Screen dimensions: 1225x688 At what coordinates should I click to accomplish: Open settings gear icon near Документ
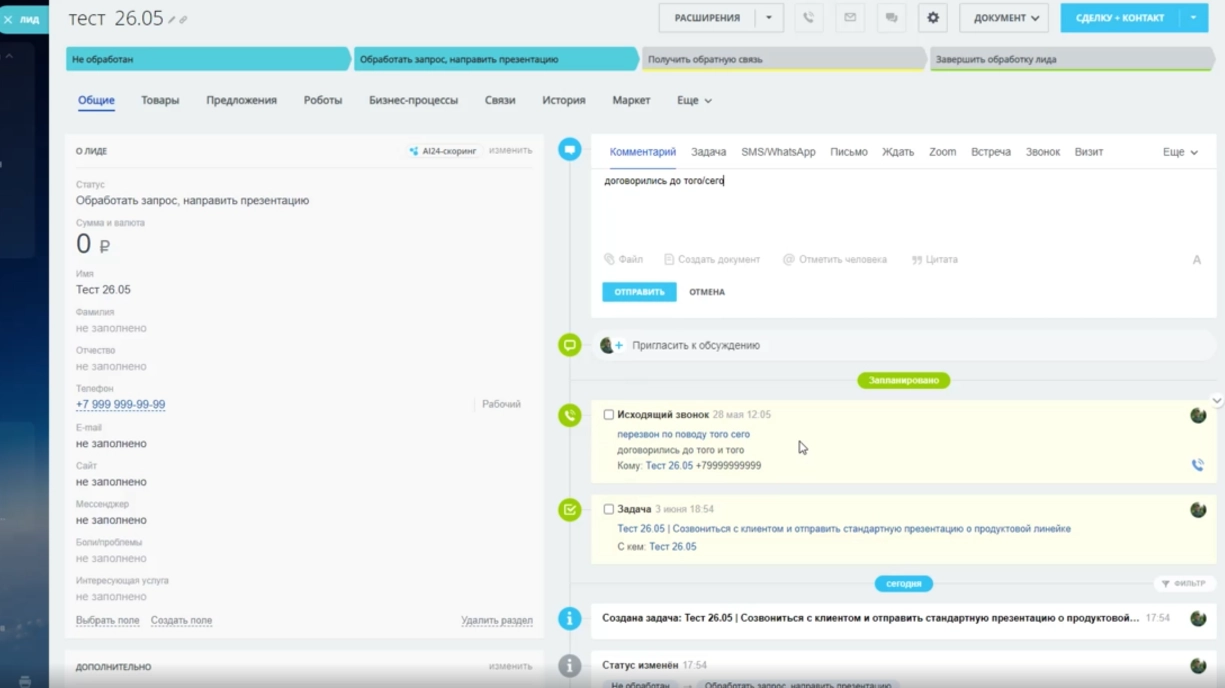tap(933, 18)
